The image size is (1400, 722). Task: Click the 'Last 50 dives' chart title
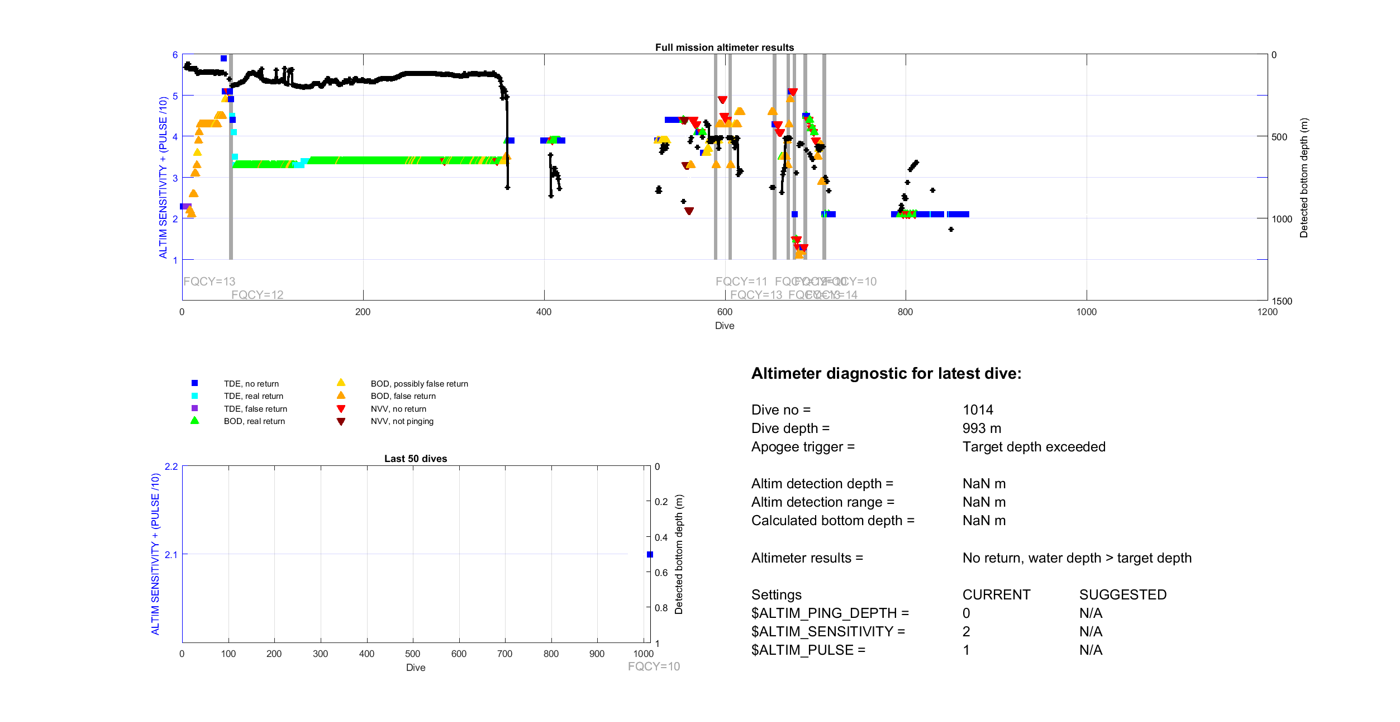[416, 459]
